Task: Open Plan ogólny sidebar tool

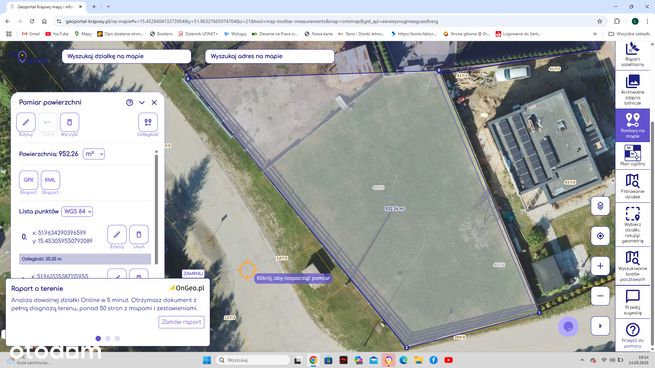Action: (x=632, y=155)
